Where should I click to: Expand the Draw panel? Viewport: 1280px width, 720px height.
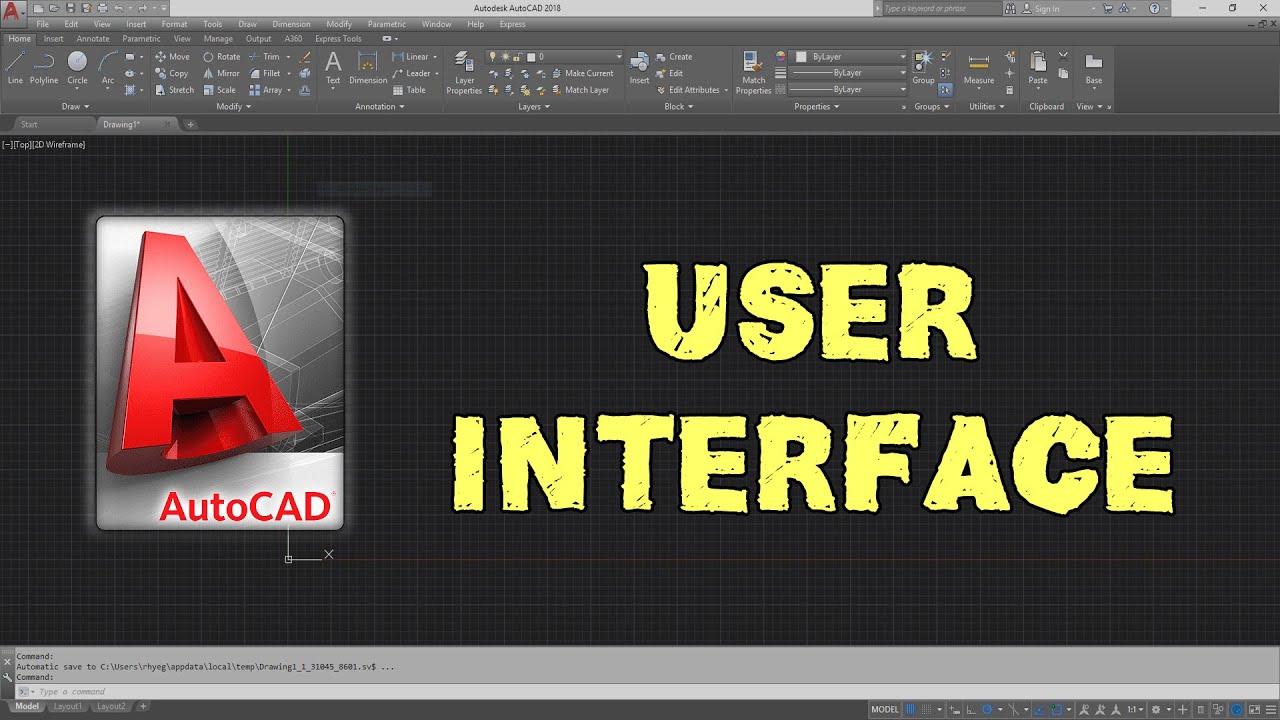[75, 106]
